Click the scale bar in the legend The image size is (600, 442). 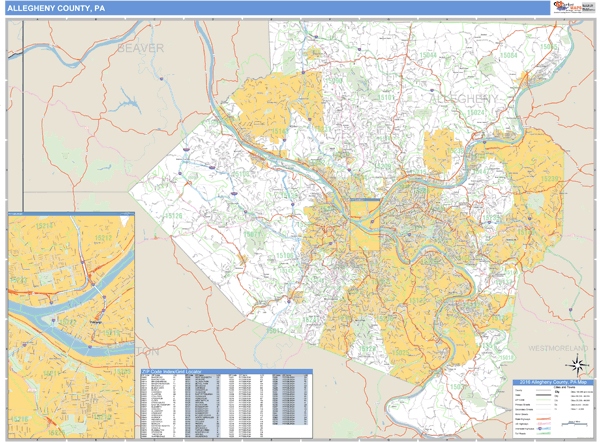[x=574, y=424]
